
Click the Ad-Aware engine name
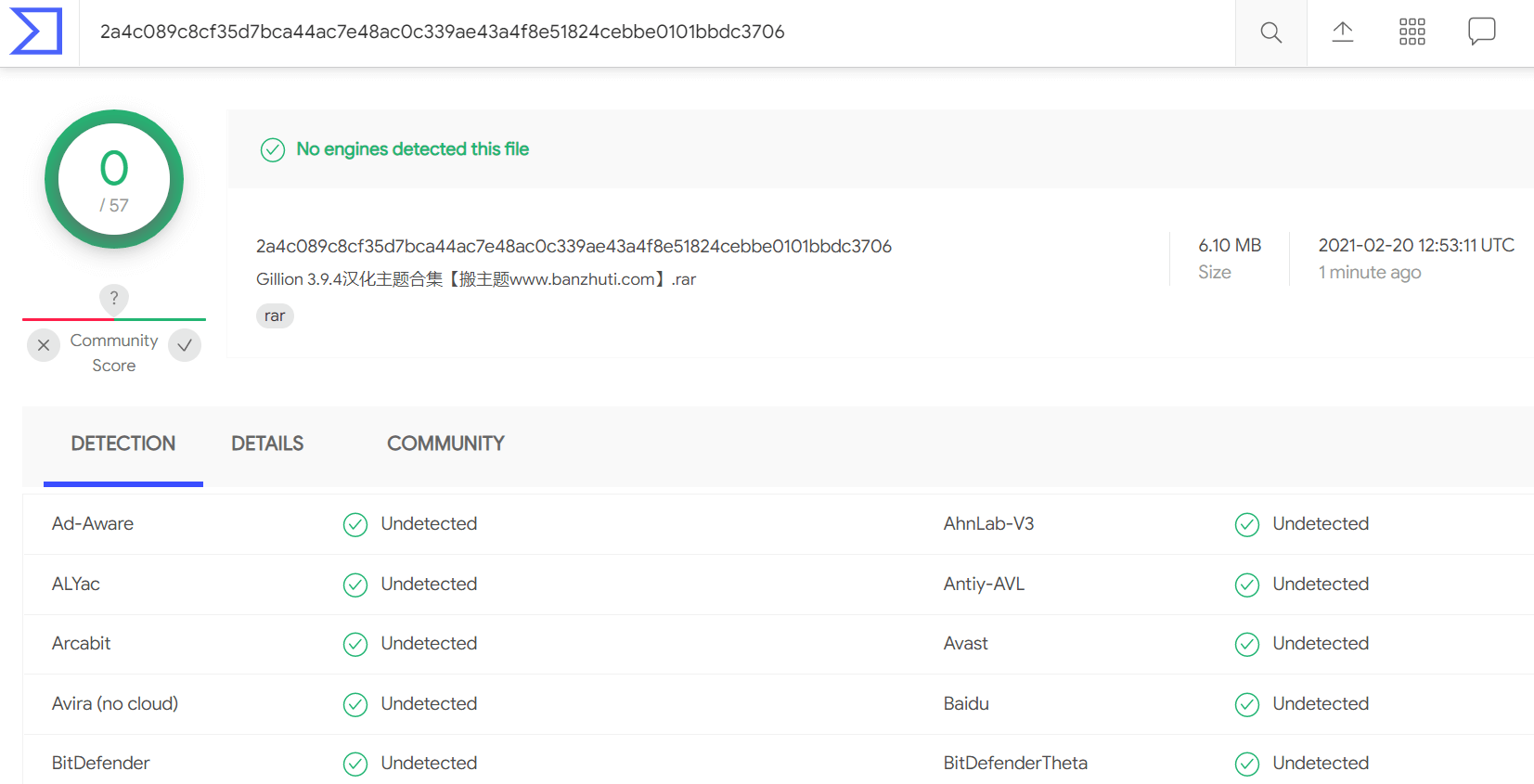click(x=93, y=523)
